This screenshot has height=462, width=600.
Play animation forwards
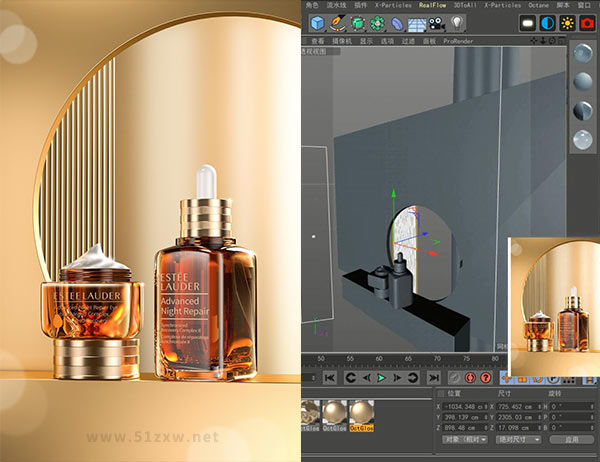pos(381,378)
